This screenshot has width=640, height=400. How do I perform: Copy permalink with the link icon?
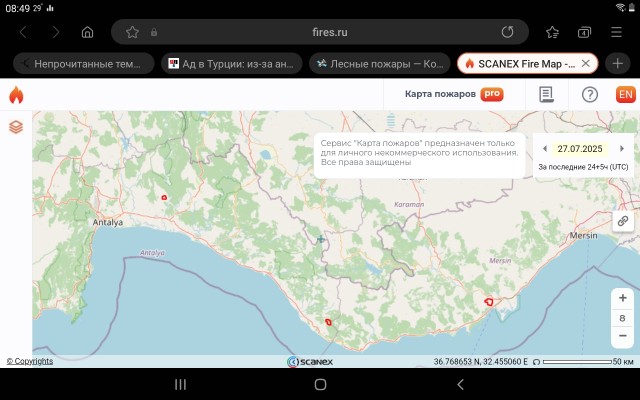click(622, 220)
